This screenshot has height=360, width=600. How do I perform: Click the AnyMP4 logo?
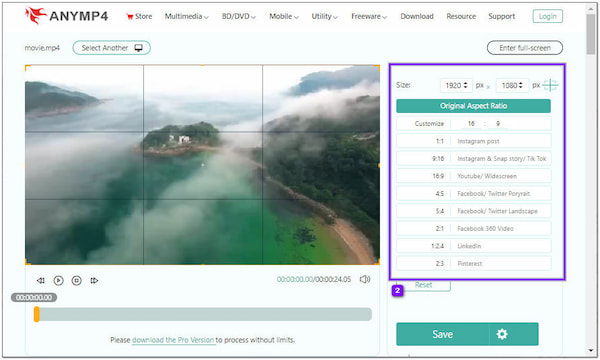click(66, 16)
